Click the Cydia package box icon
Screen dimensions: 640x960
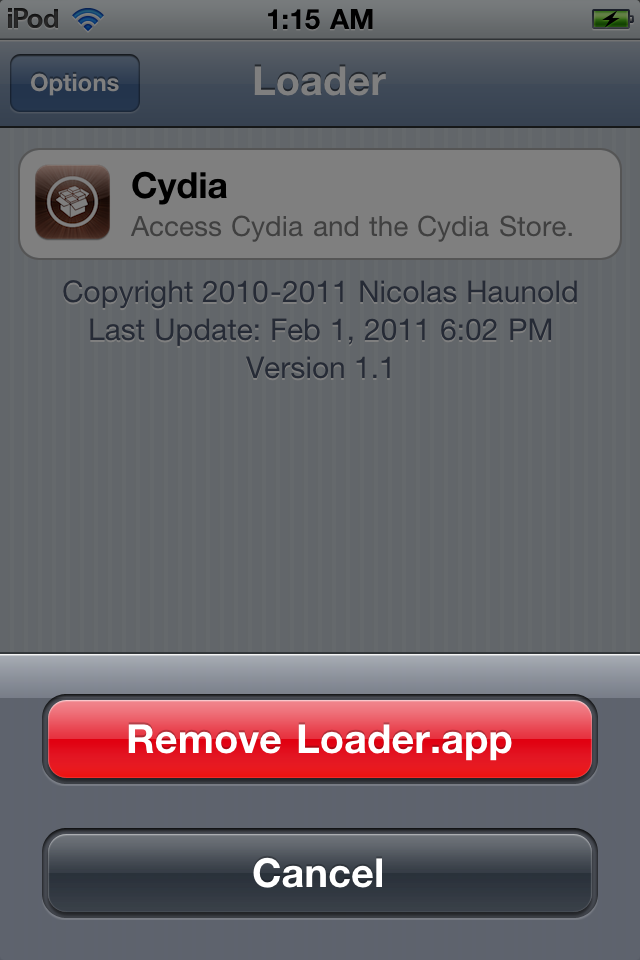[72, 202]
